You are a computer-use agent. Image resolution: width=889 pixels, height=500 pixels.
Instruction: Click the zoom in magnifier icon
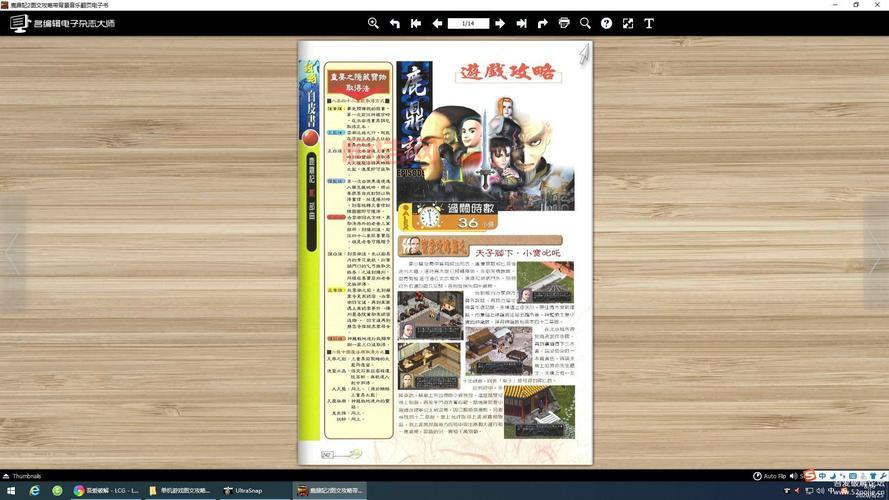click(373, 23)
